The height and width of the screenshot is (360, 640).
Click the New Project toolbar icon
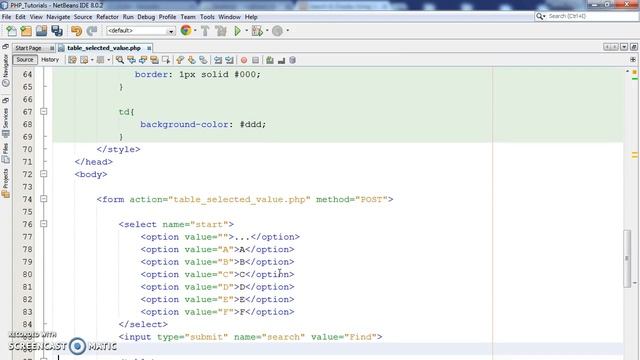[x=26, y=31]
